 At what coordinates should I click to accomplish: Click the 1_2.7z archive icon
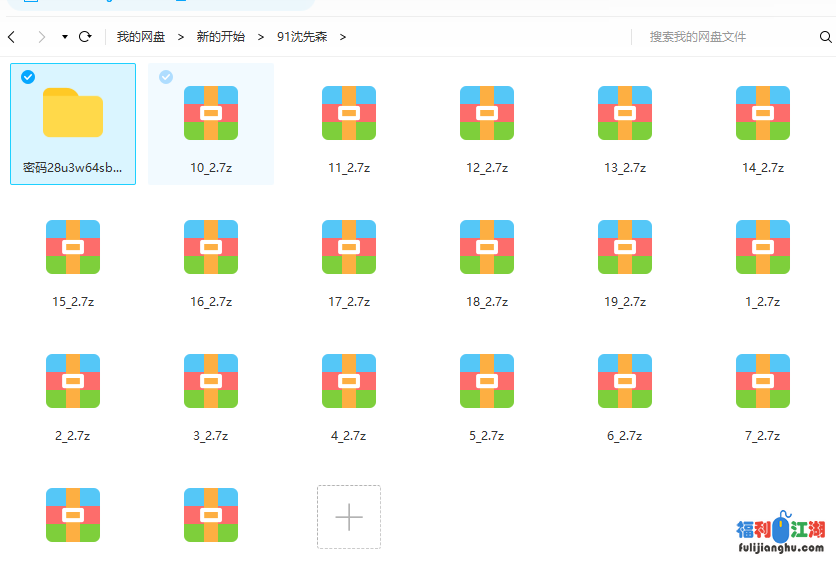tap(763, 247)
